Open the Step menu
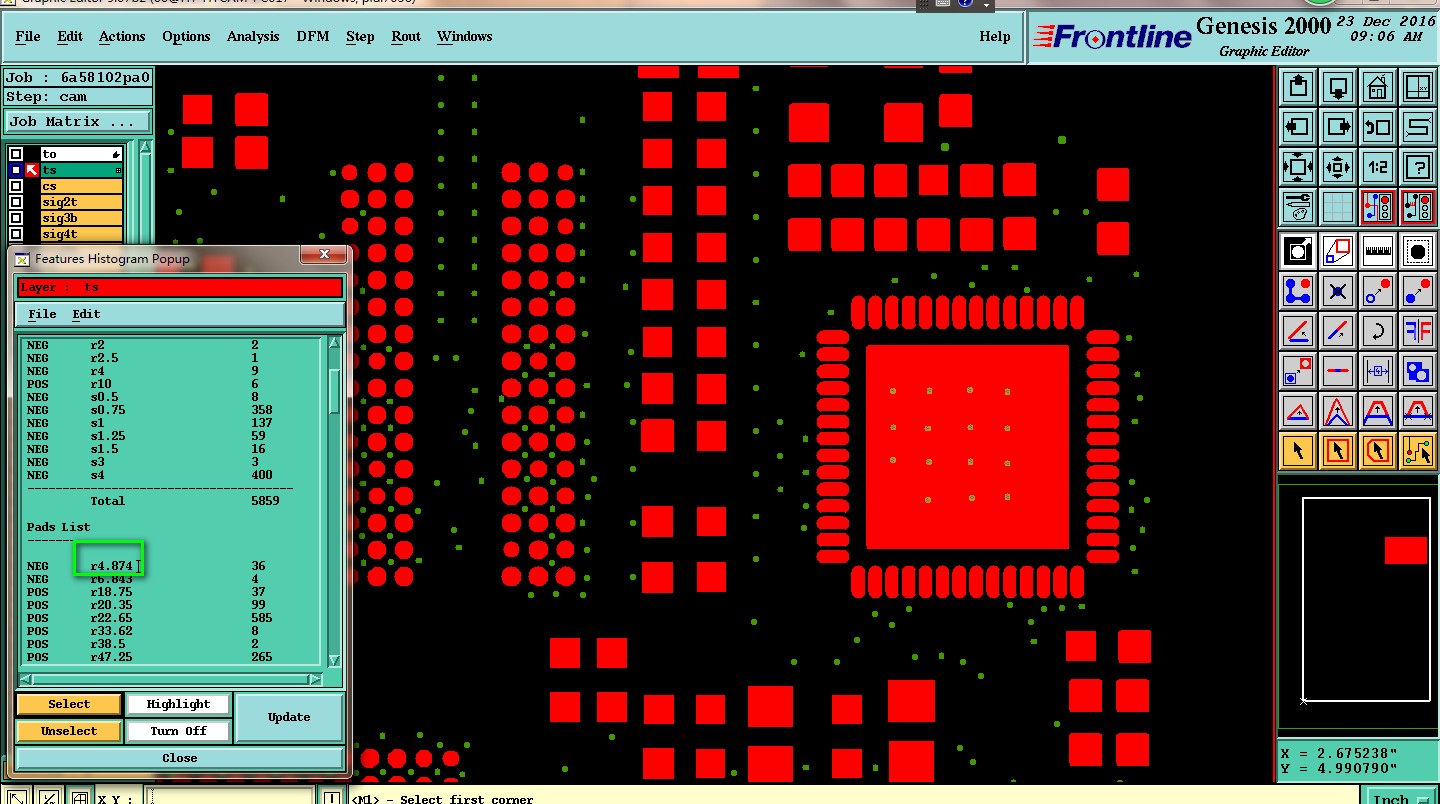Viewport: 1440px width, 804px height. coord(360,36)
